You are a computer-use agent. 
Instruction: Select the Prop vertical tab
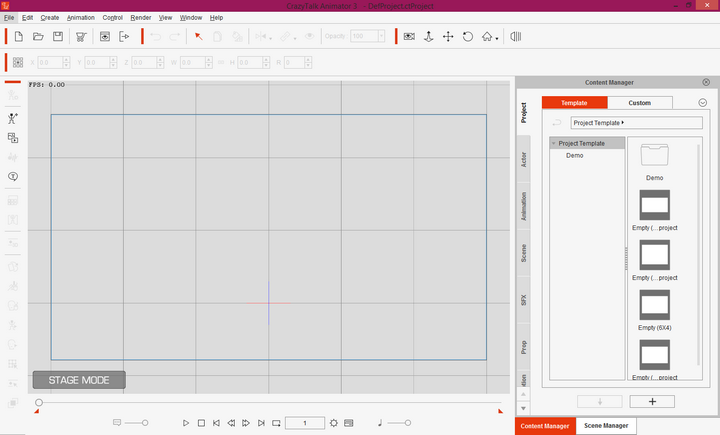tap(523, 347)
